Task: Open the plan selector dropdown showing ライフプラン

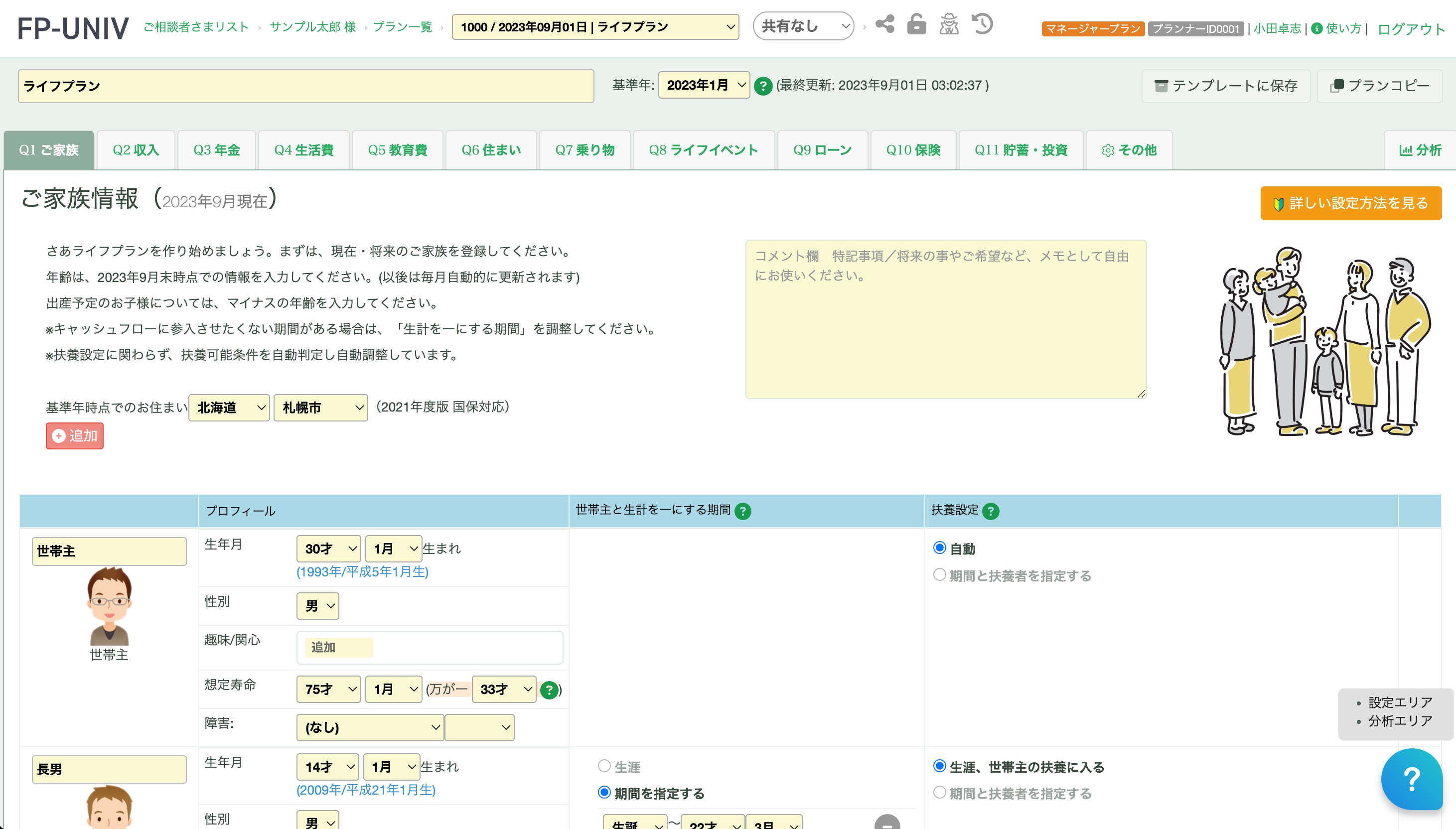Action: [595, 25]
